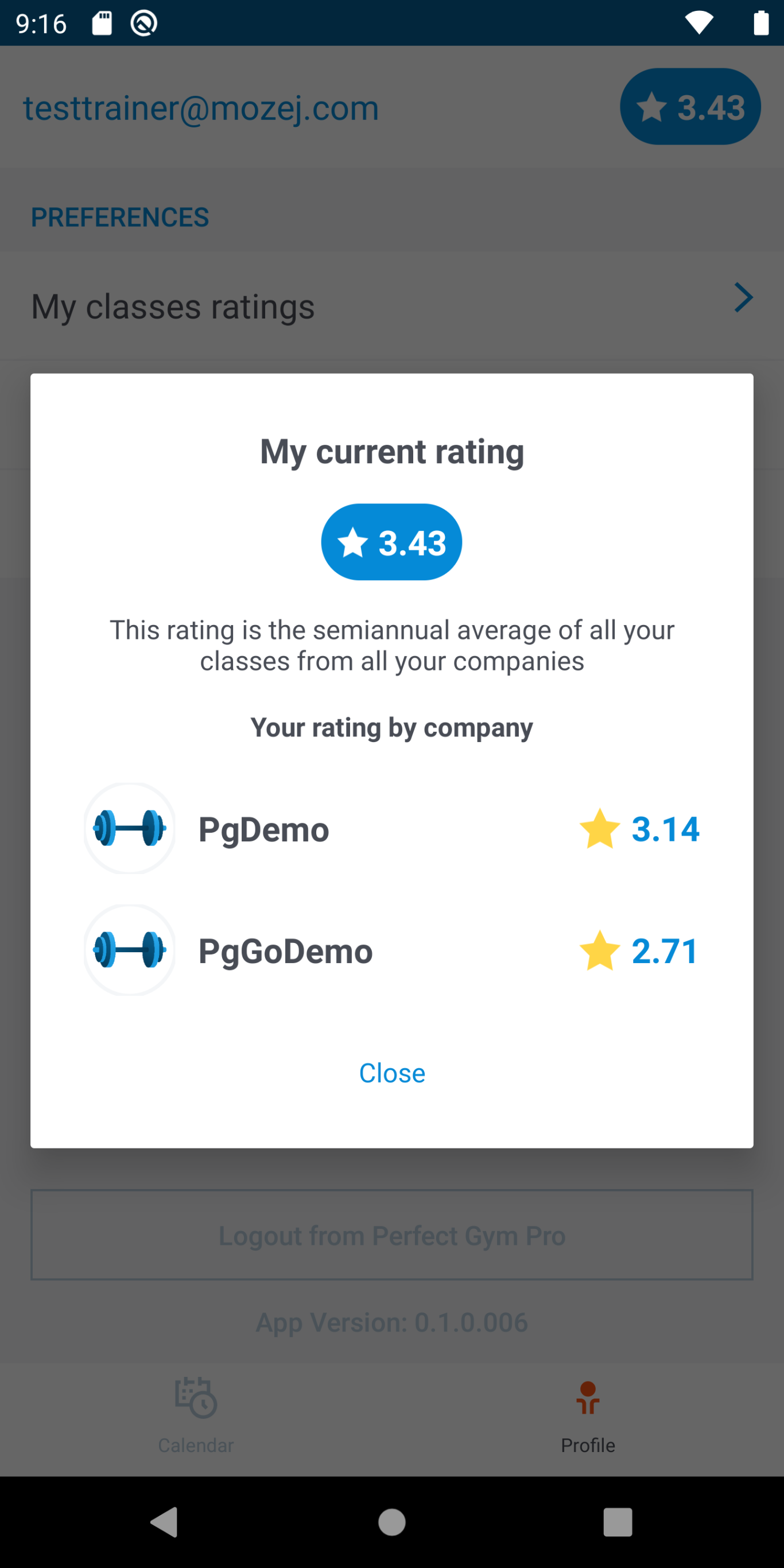The height and width of the screenshot is (1568, 784).
Task: Tap the yellow star beside 2.71
Action: (x=600, y=951)
